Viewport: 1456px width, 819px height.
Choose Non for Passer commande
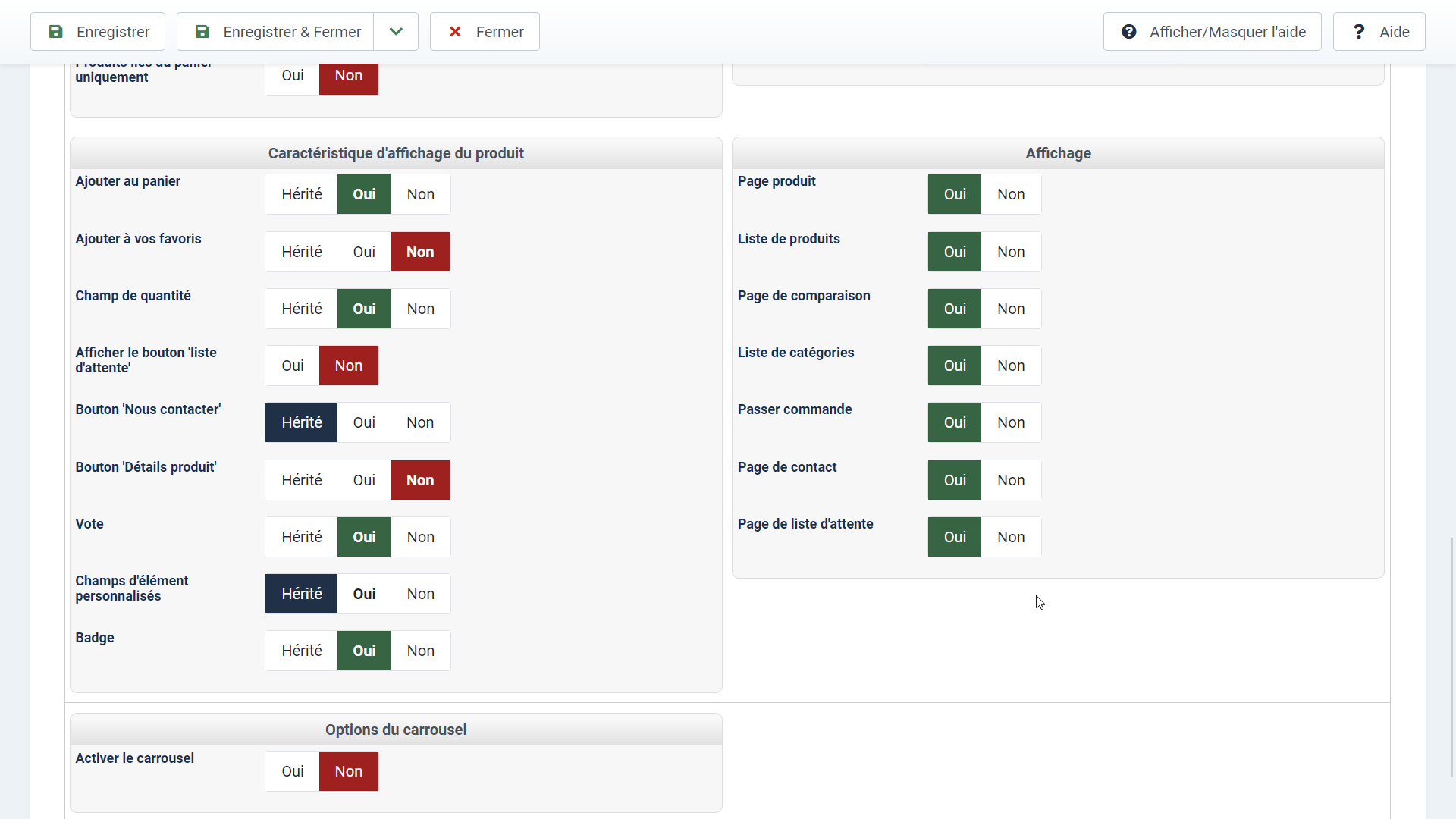1011,423
